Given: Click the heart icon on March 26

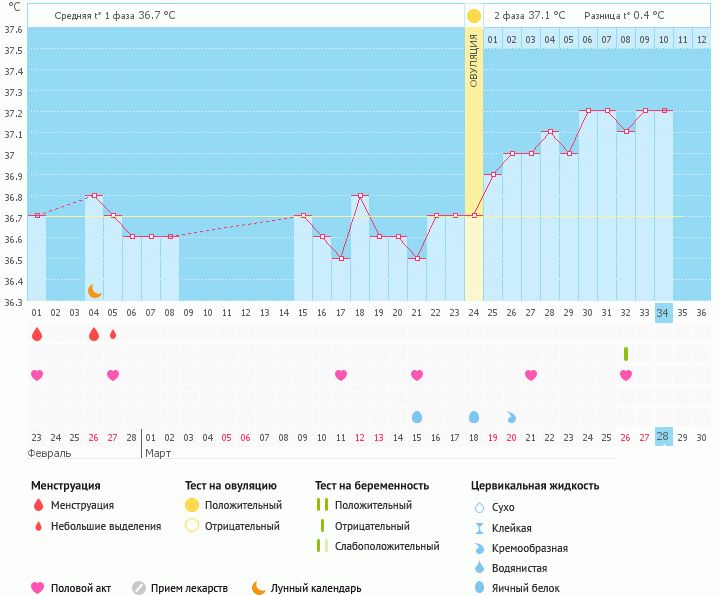Looking at the screenshot, I should pyautogui.click(x=626, y=375).
